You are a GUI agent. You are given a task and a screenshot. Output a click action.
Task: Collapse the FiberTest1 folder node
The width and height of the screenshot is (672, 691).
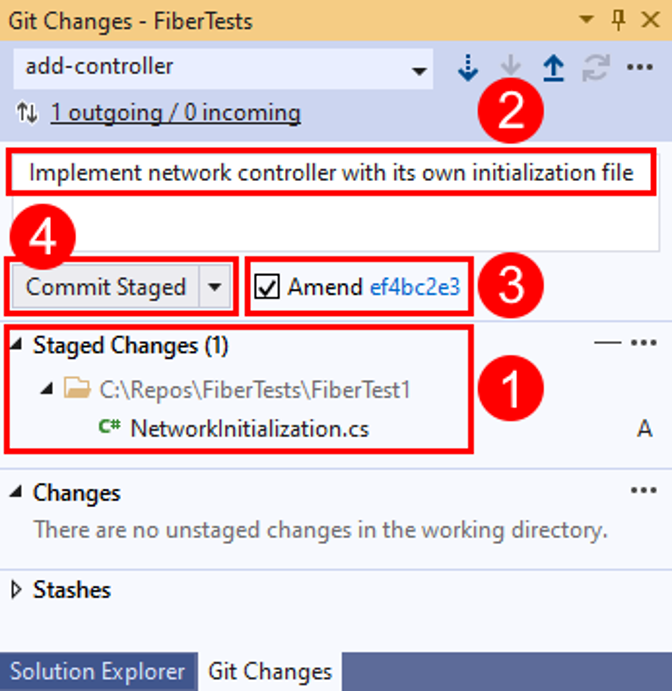click(x=46, y=389)
